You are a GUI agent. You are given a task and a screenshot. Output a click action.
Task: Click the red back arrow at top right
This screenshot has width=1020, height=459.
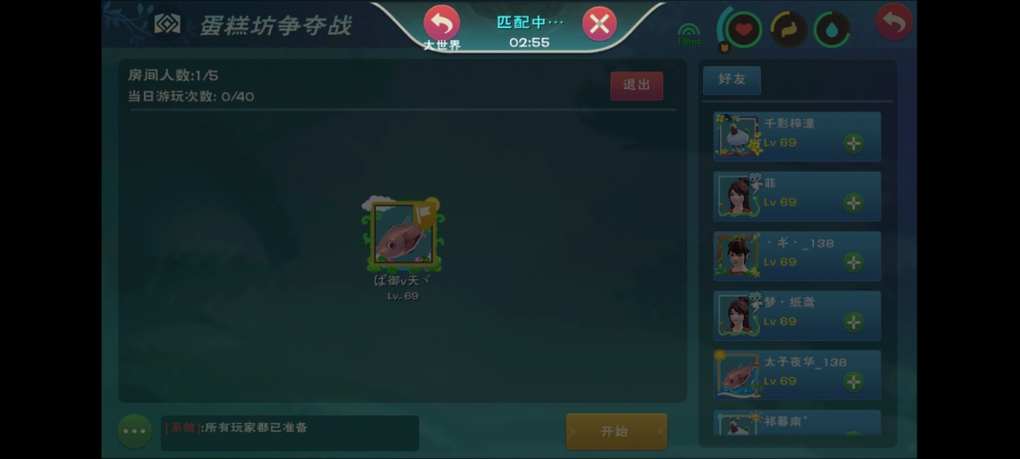click(894, 22)
